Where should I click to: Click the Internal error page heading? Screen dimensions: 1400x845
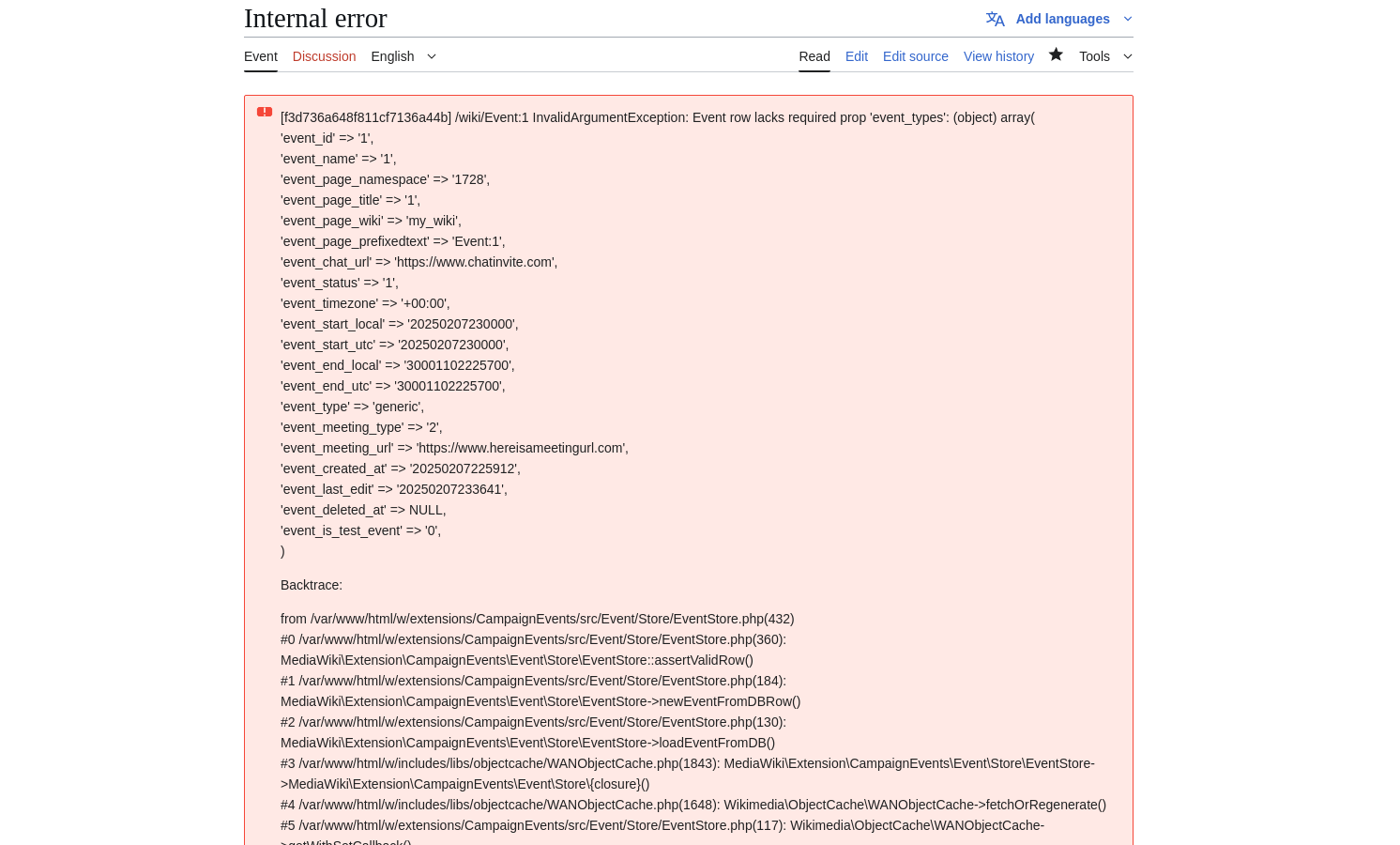coord(315,18)
